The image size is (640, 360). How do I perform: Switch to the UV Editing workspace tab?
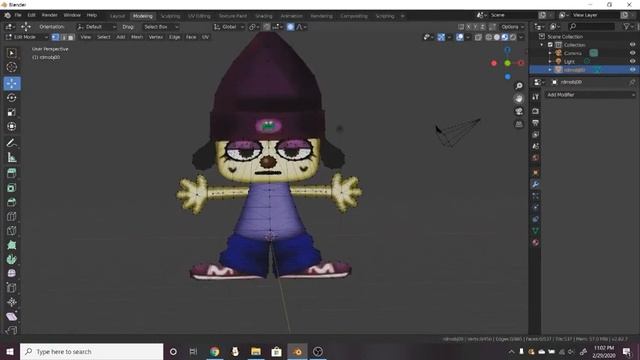point(199,16)
